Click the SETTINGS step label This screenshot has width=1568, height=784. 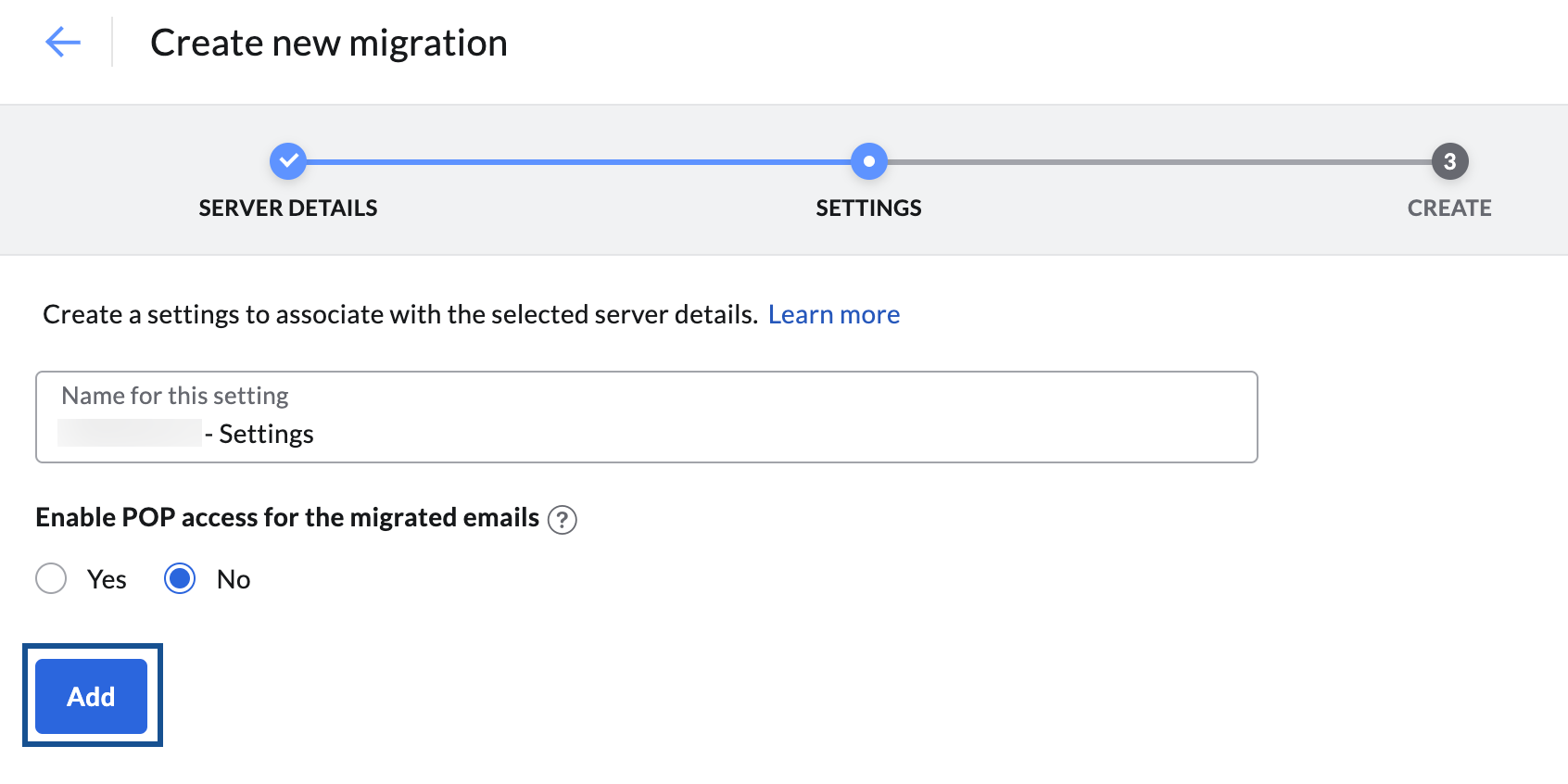coord(868,208)
